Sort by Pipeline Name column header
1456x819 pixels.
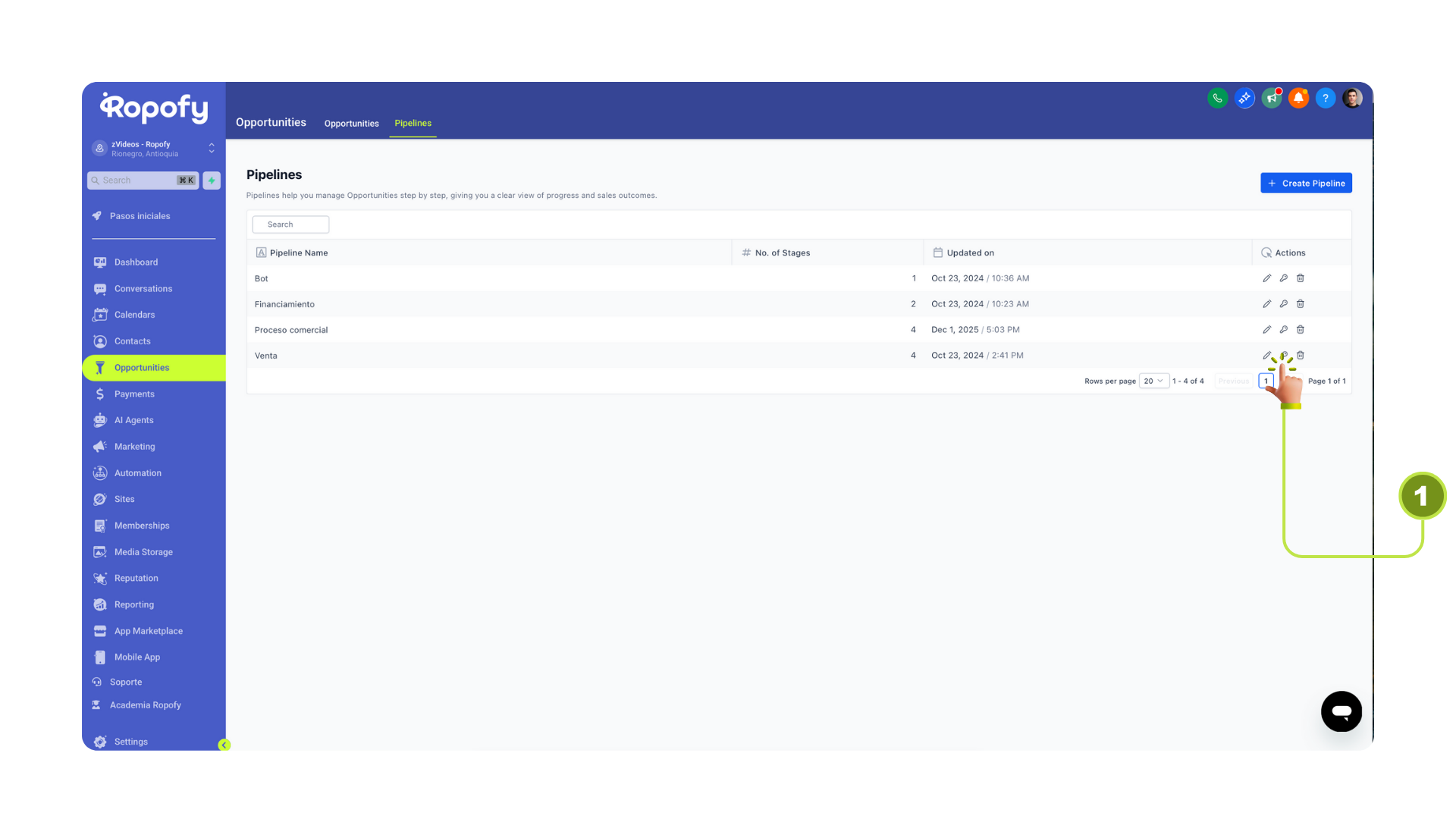coord(299,253)
